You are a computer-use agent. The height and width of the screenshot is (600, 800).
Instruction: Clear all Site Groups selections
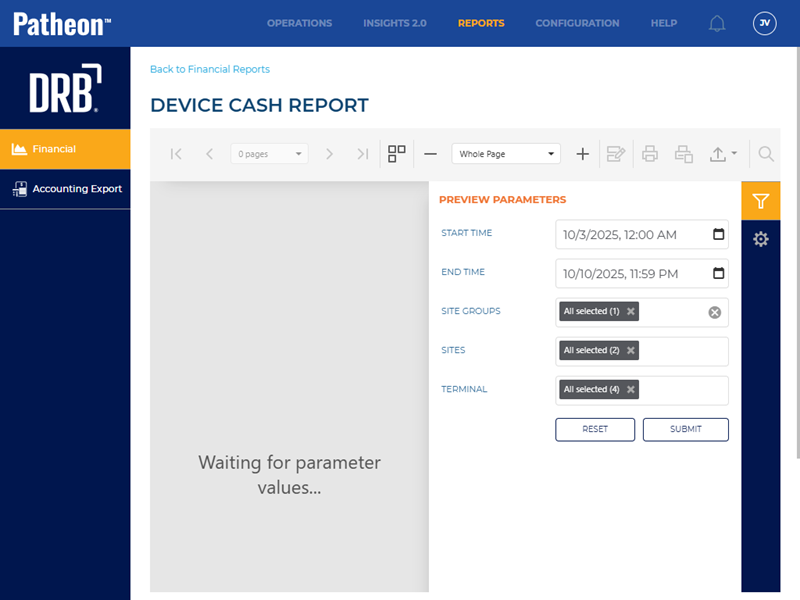pyautogui.click(x=714, y=312)
